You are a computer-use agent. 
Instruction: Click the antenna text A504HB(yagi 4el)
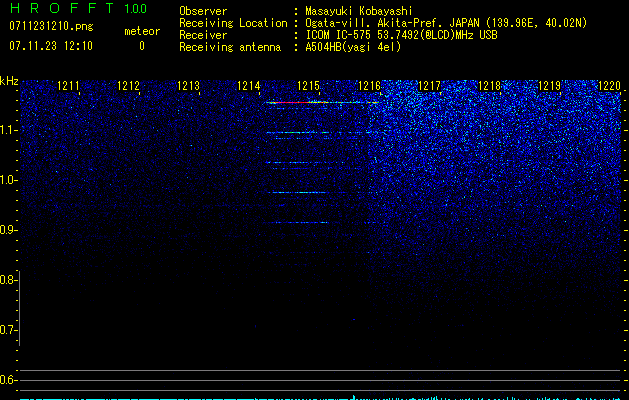[x=353, y=47]
